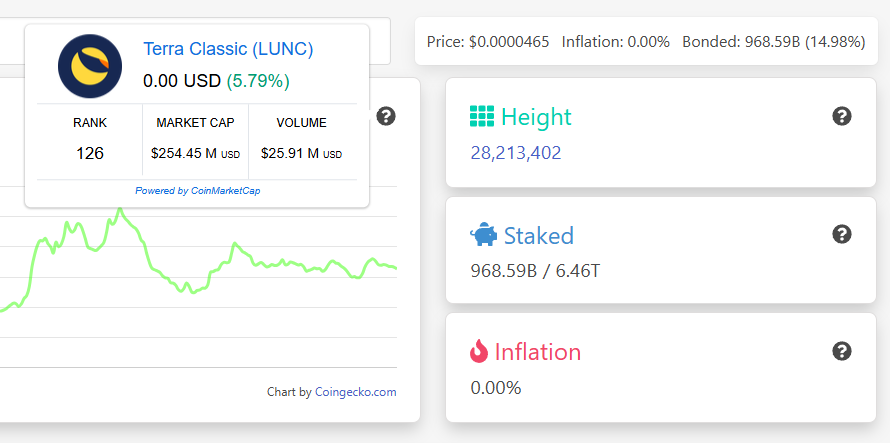Viewport: 890px width, 443px height.
Task: Open the Terra Classic (LUNC) link
Action: (228, 49)
